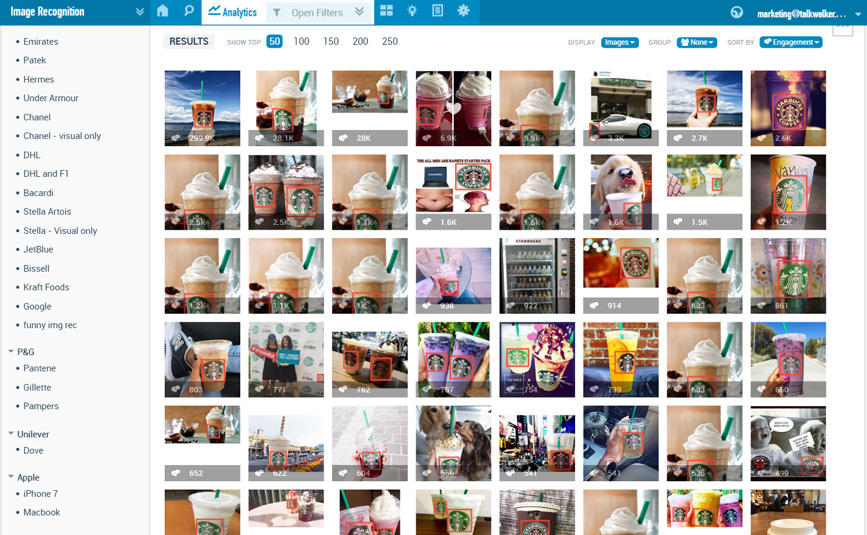Select Gillette topic
Viewport: 867px width, 535px height.
(x=37, y=387)
